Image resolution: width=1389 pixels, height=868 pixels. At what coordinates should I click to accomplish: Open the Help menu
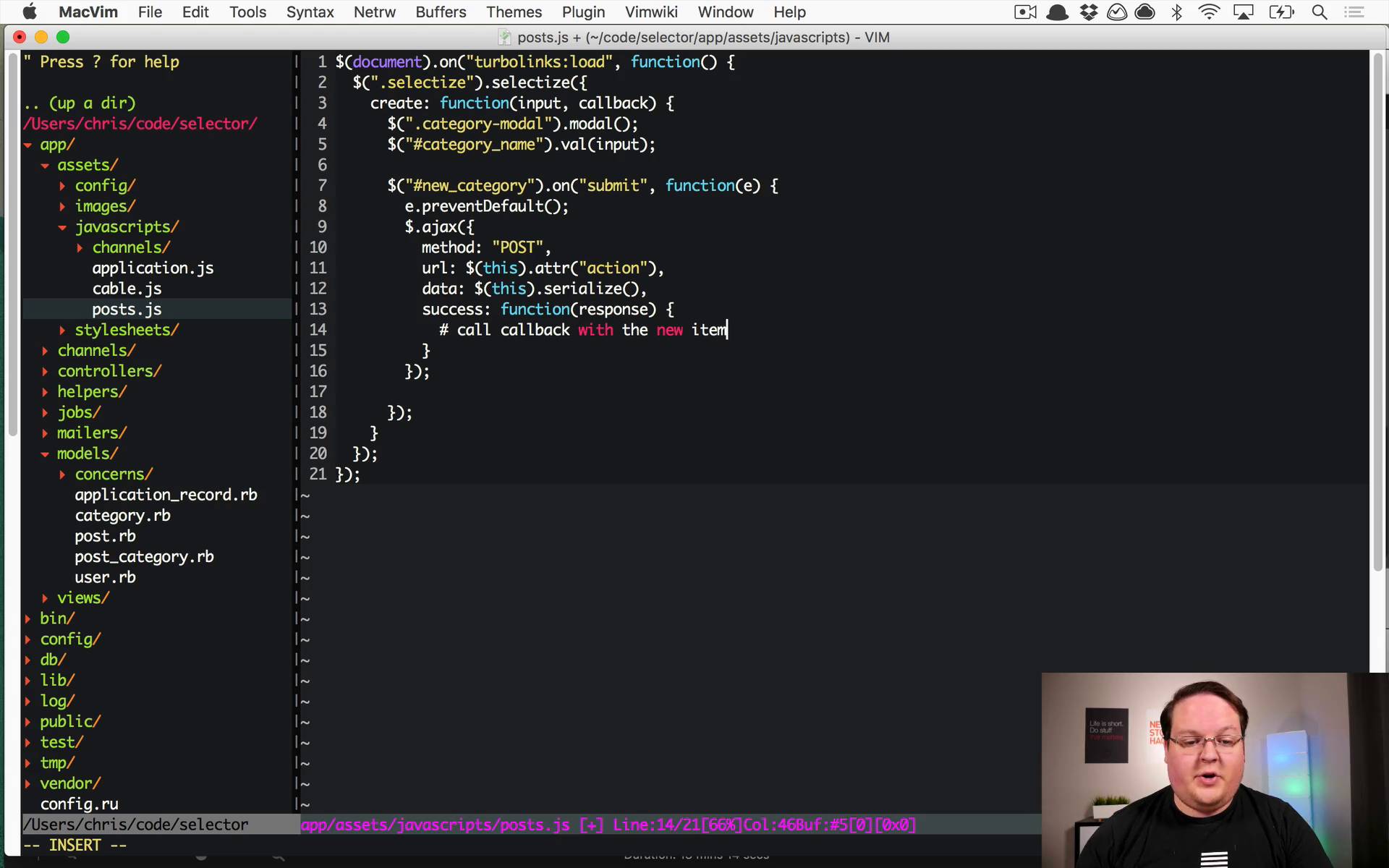click(x=789, y=12)
